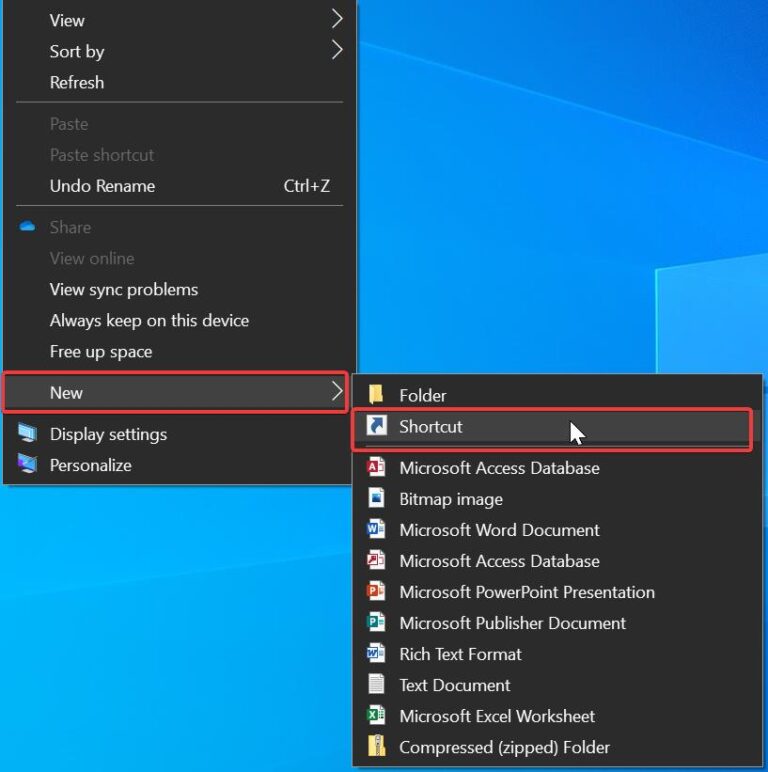Create a new Text Document
The width and height of the screenshot is (768, 772).
454,685
